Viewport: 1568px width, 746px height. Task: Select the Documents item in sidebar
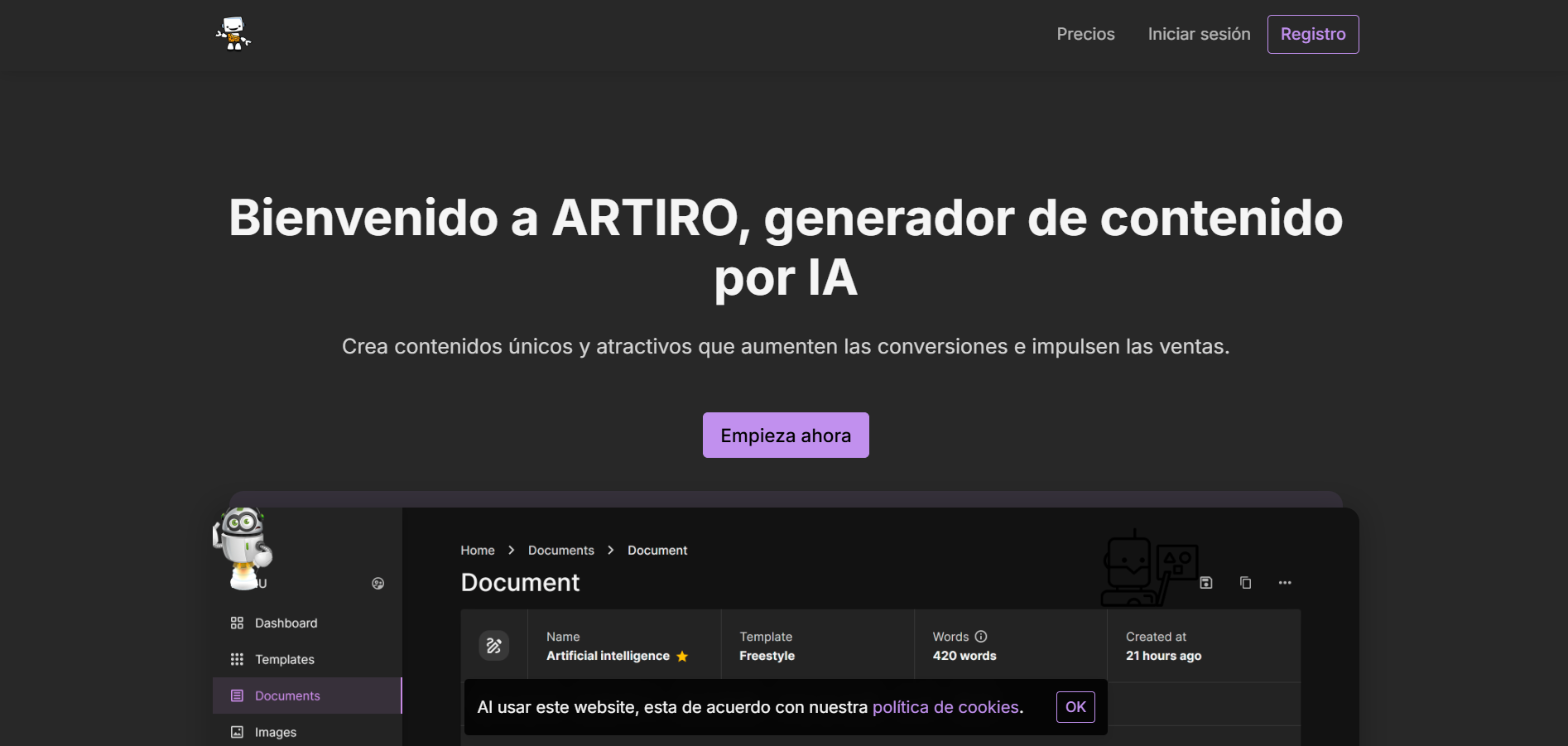(286, 696)
